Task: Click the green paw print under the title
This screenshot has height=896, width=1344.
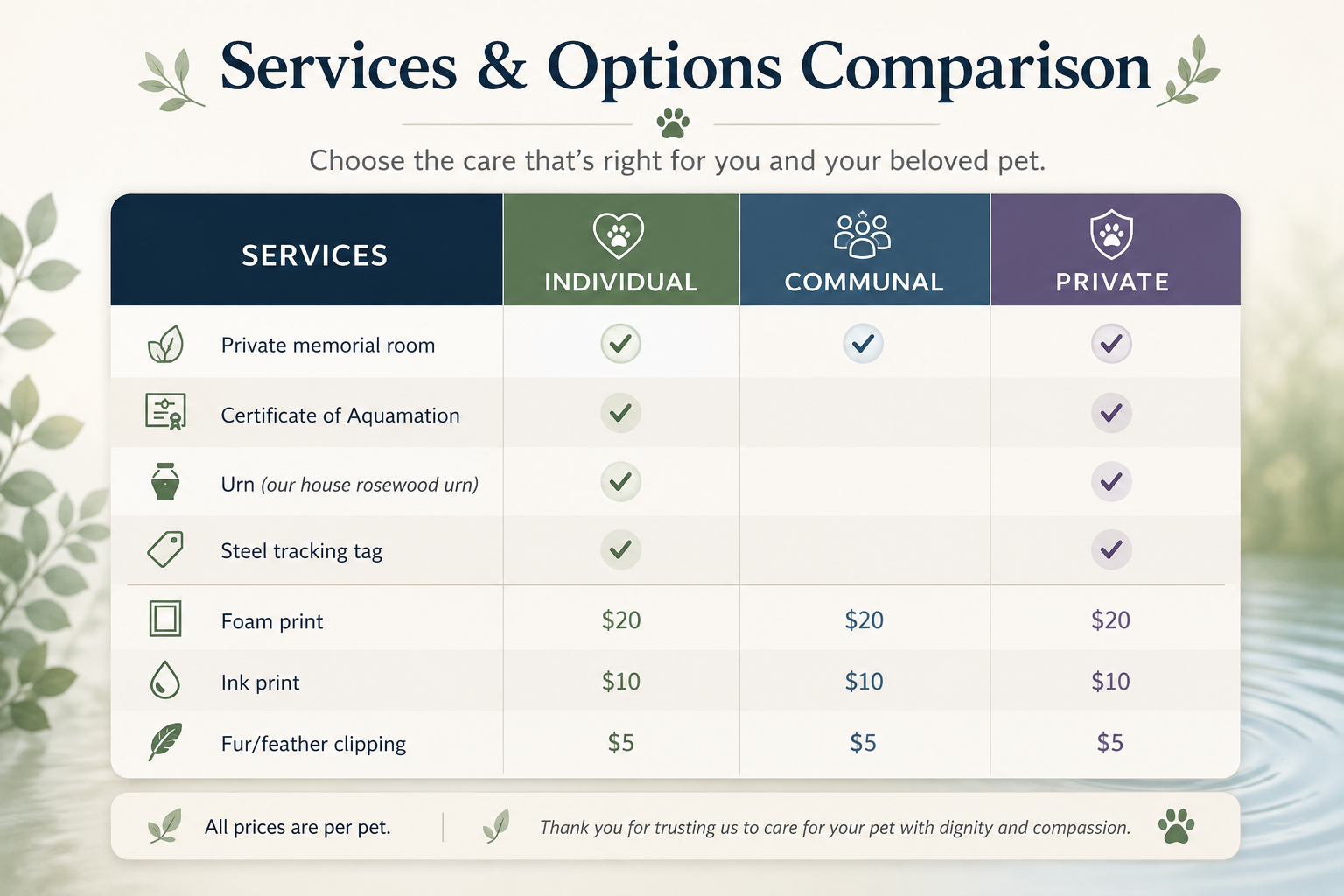Action: [673, 122]
